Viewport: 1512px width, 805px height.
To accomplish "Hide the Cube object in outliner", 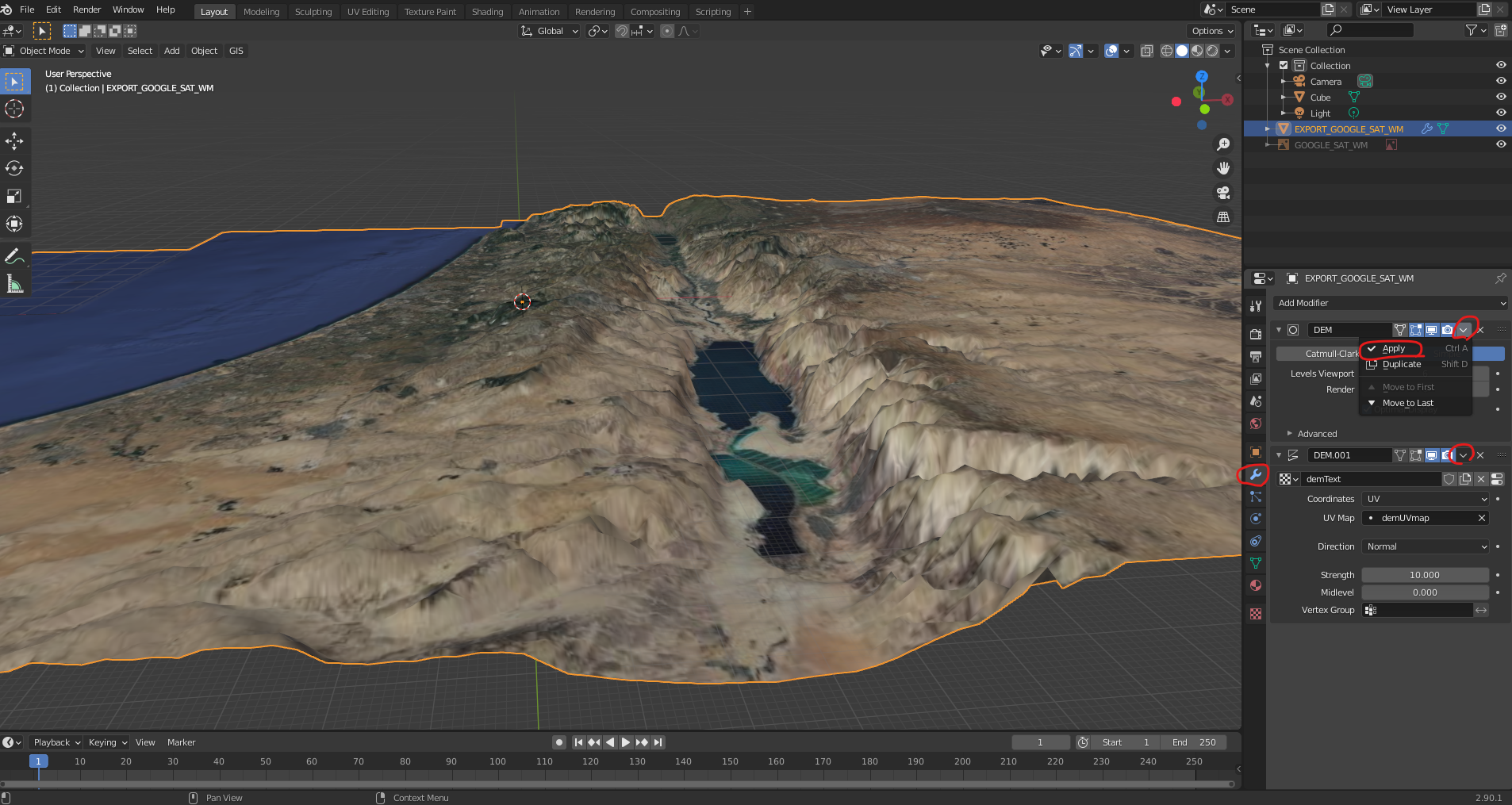I will coord(1501,98).
